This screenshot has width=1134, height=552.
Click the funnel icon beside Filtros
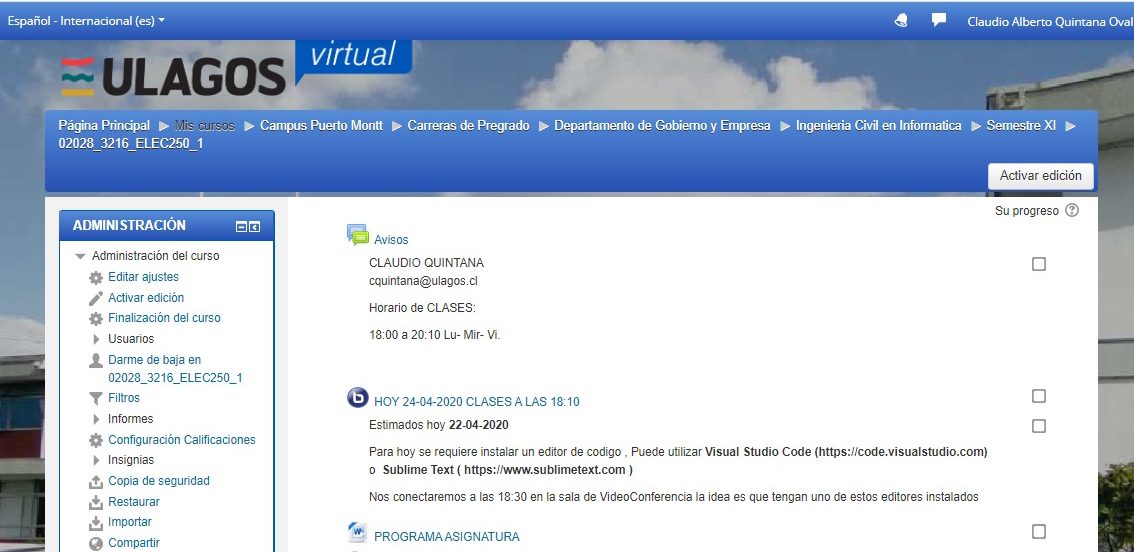coord(95,399)
